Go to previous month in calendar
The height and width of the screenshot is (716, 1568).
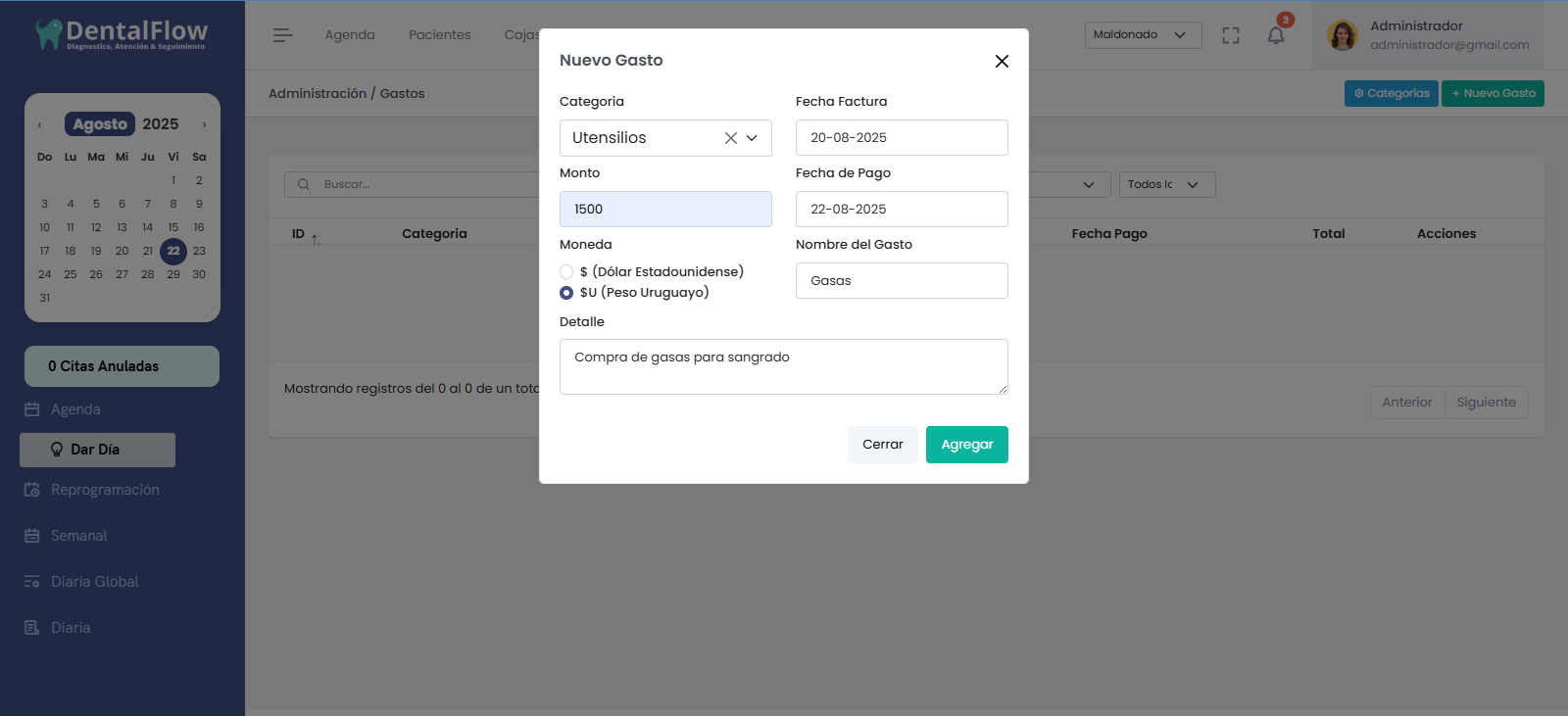[x=40, y=124]
